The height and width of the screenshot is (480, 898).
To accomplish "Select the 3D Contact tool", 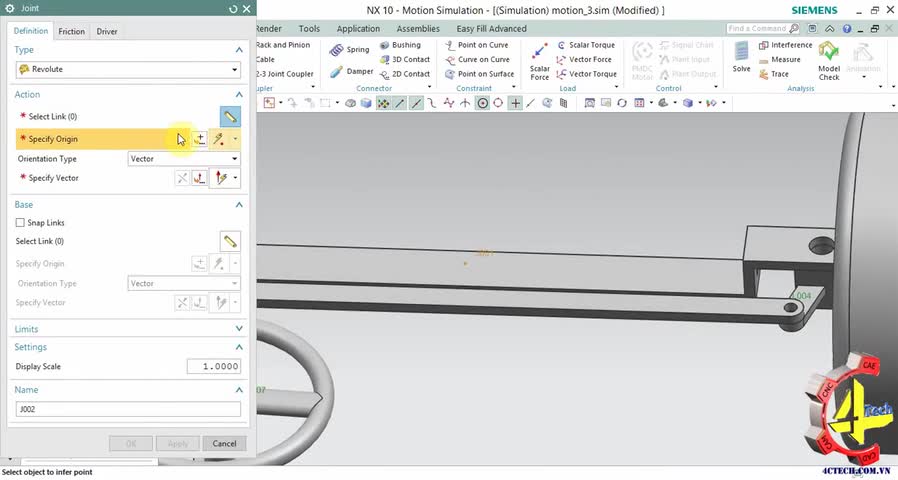I will tap(405, 59).
